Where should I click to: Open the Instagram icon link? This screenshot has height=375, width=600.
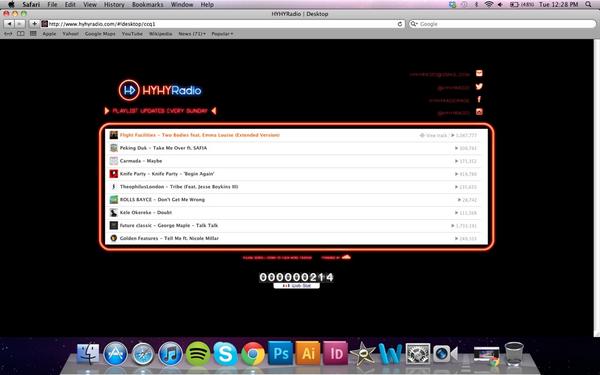pyautogui.click(x=479, y=112)
